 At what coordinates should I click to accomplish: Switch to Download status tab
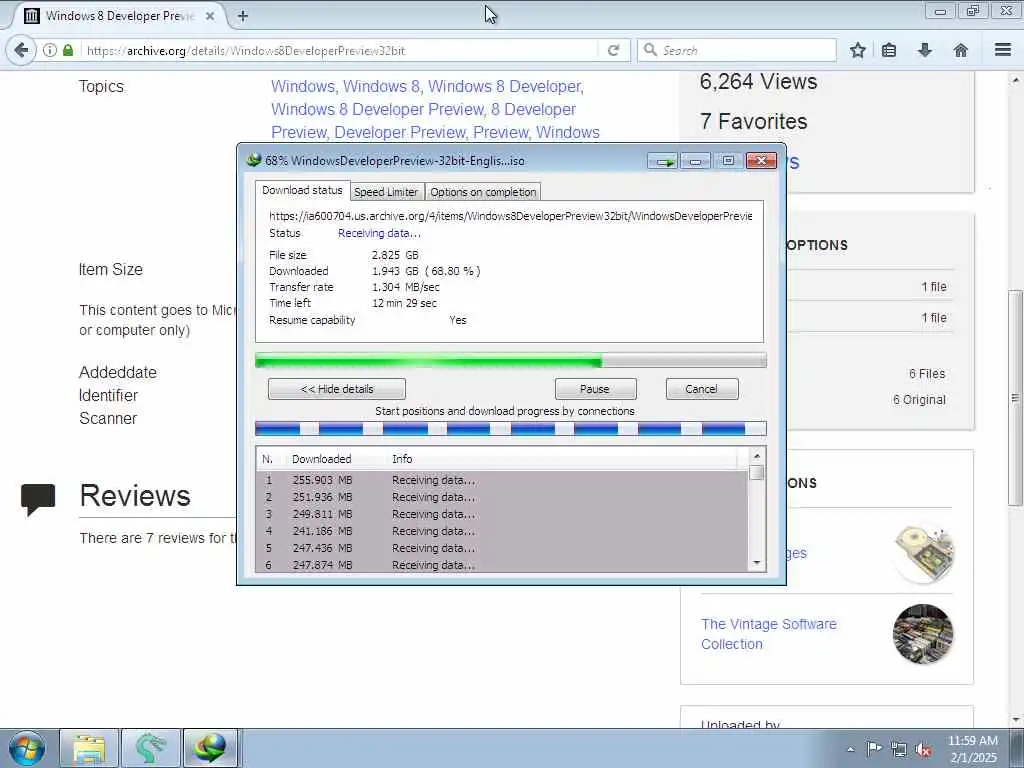(x=302, y=190)
